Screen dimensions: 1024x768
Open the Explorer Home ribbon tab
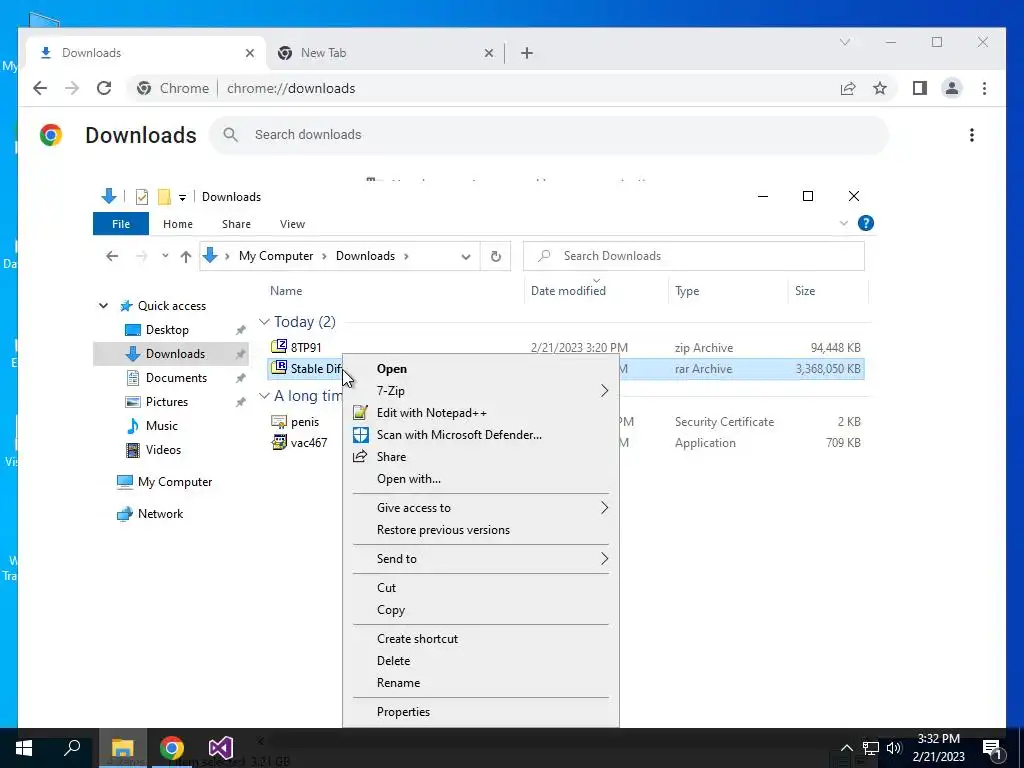(178, 224)
